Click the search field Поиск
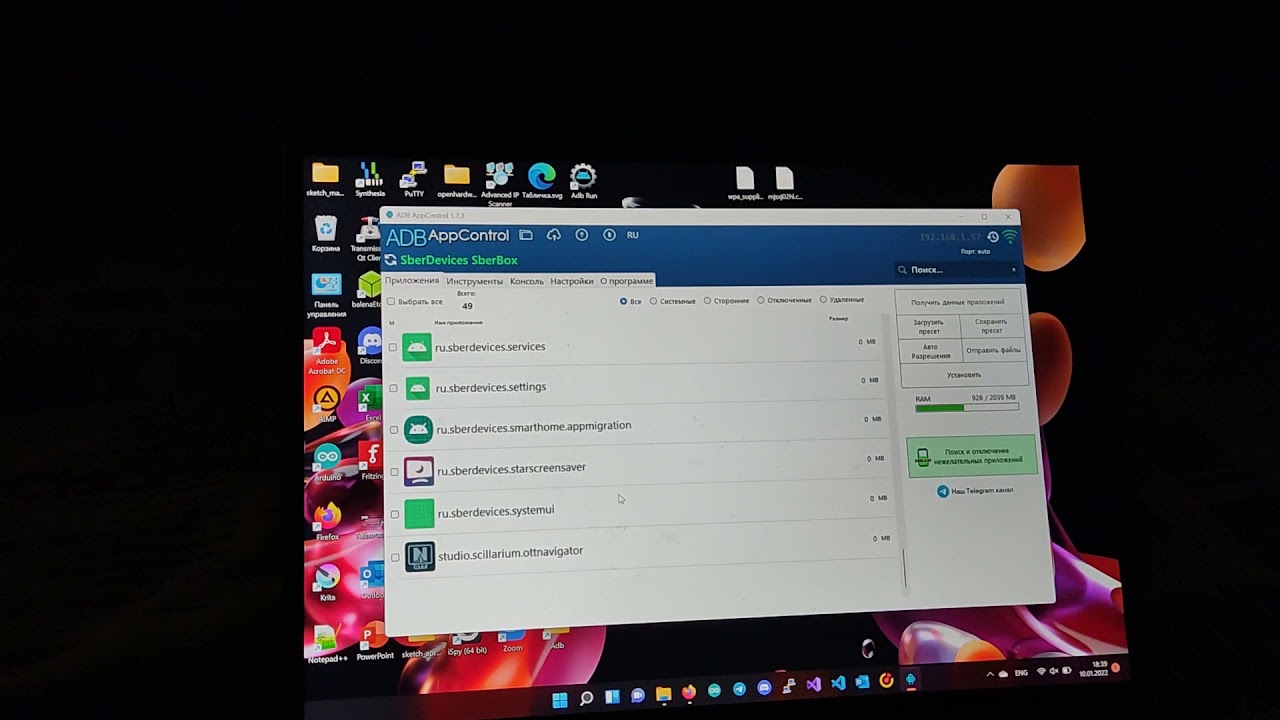The height and width of the screenshot is (720, 1280). [x=956, y=270]
